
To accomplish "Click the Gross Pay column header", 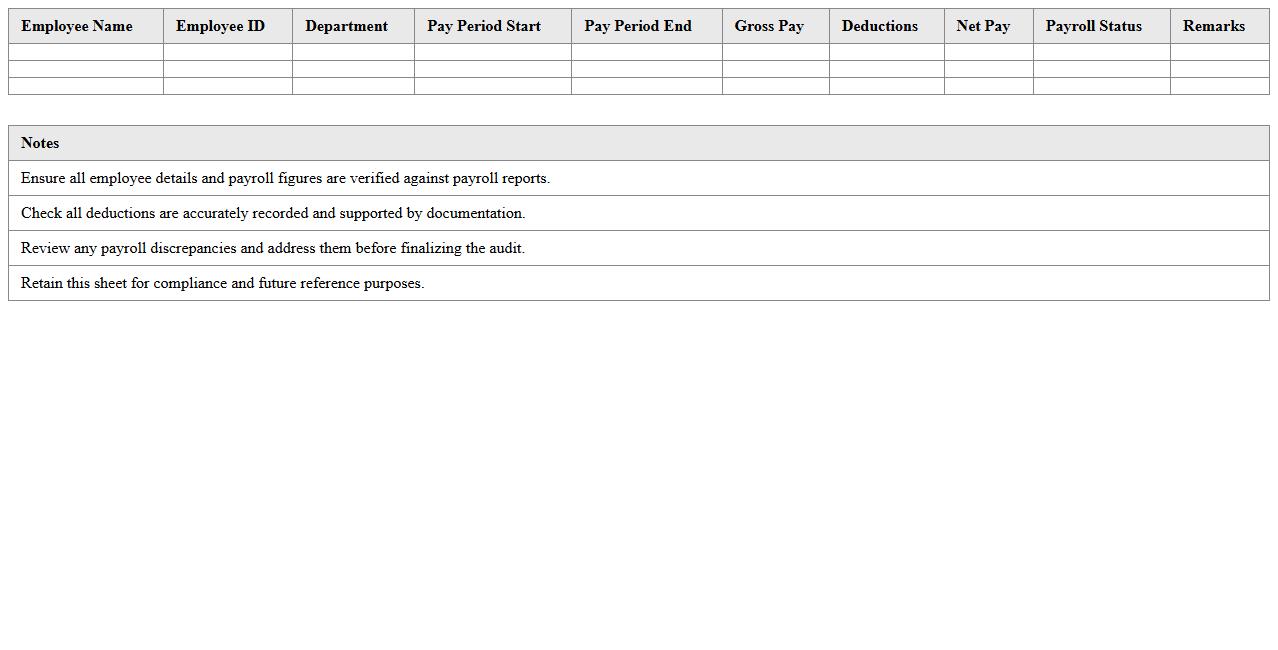I will pyautogui.click(x=769, y=26).
